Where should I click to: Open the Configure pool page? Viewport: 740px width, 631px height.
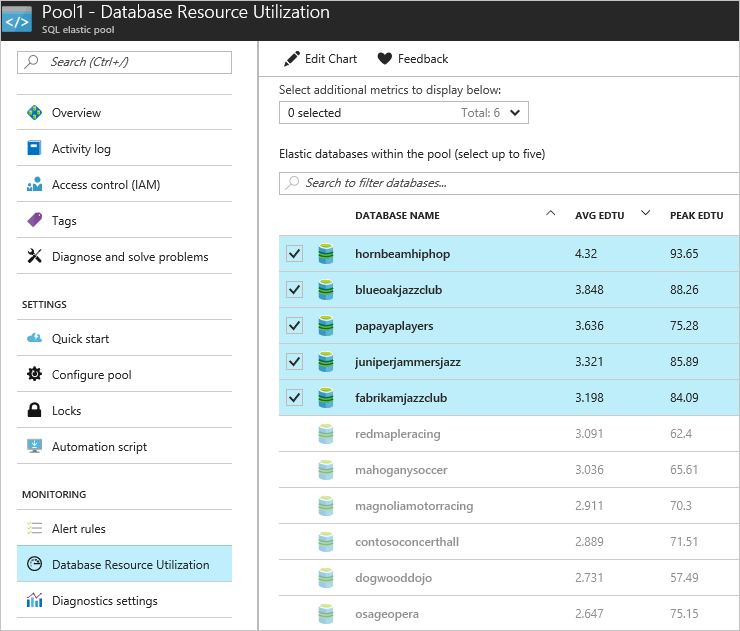pos(125,374)
